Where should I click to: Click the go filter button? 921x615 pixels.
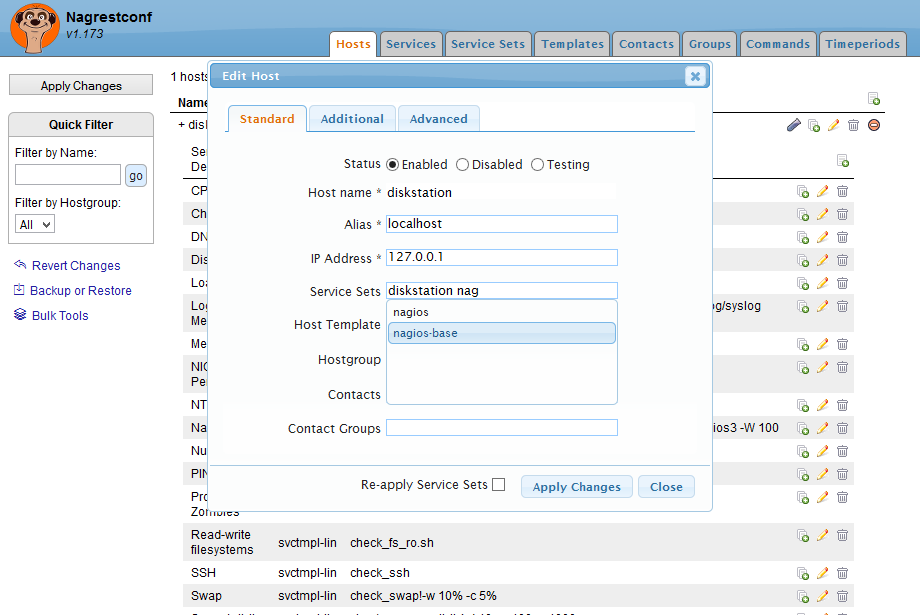136,176
